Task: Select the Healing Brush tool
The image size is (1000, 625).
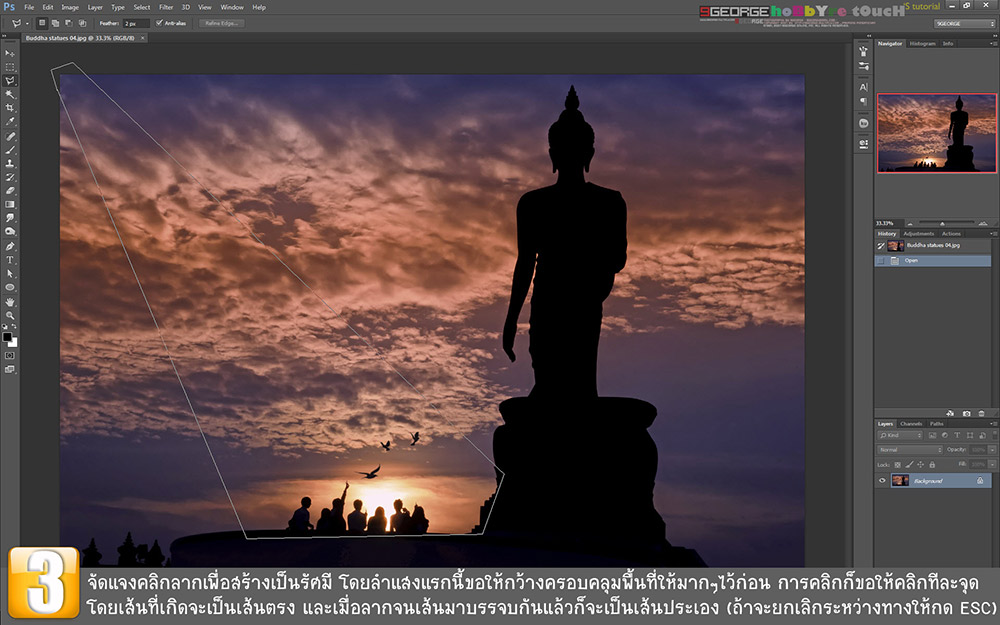Action: pyautogui.click(x=10, y=136)
